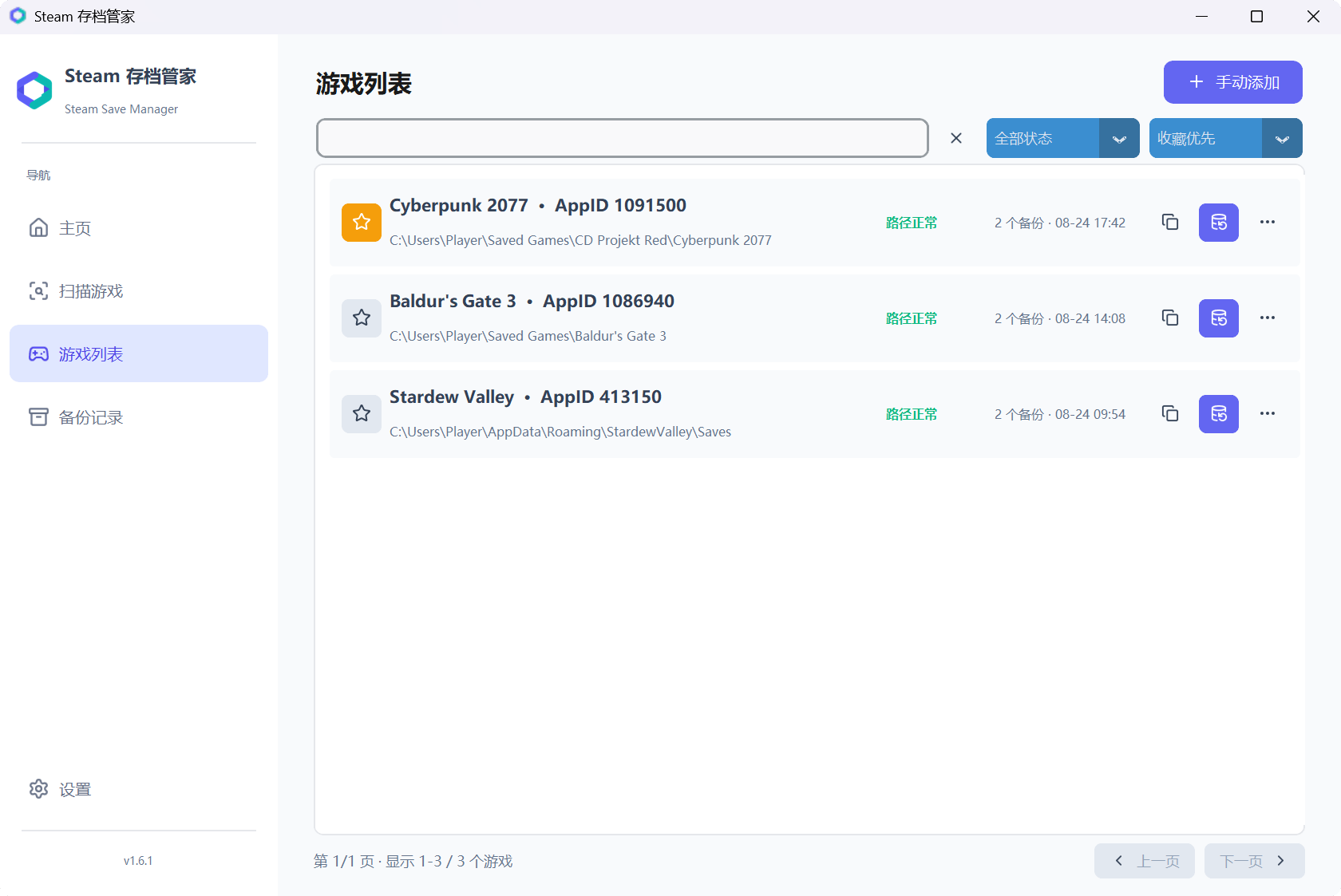Select 游戏列表 in the sidebar

(x=139, y=353)
